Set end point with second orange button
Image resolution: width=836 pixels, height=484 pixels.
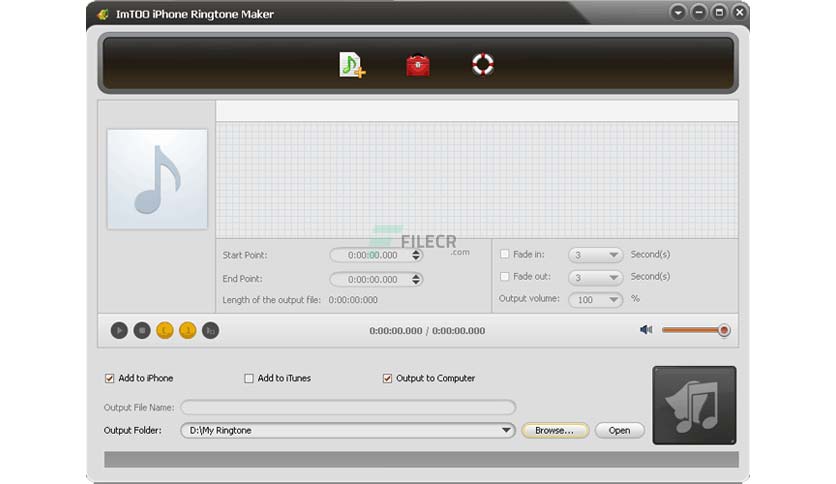tap(188, 330)
